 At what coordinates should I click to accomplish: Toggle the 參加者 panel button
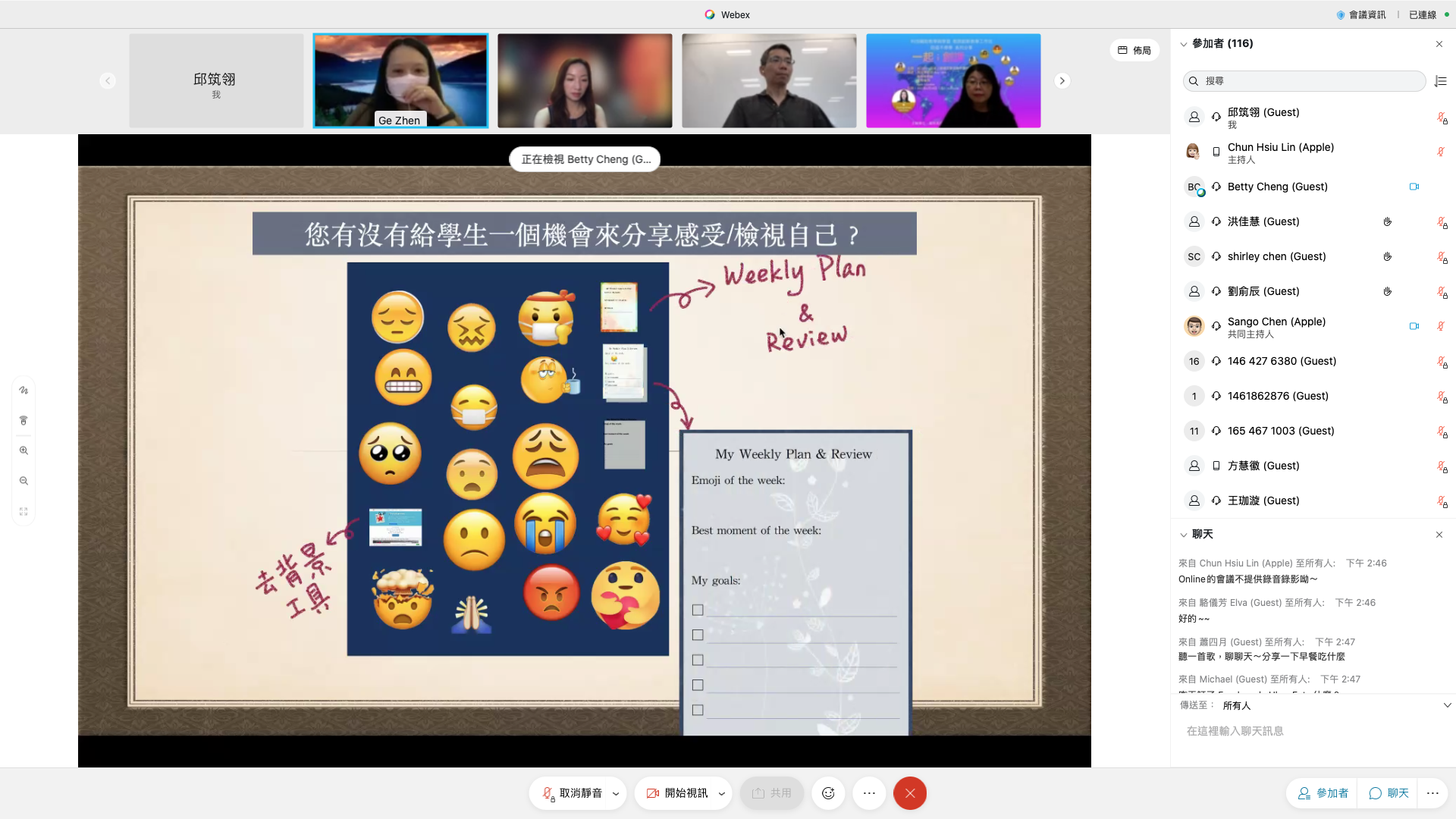[x=1323, y=793]
